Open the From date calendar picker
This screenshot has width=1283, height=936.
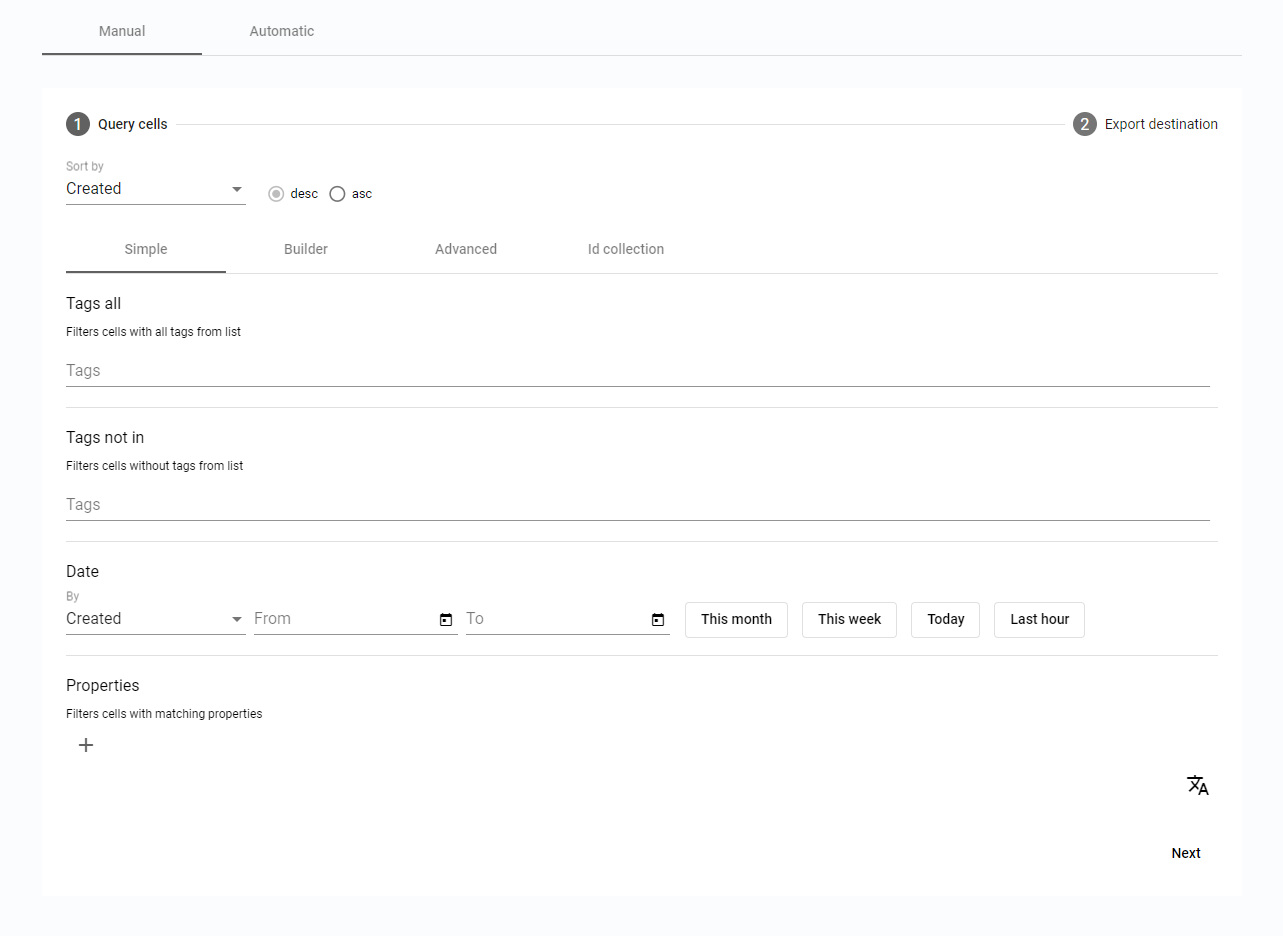(445, 619)
